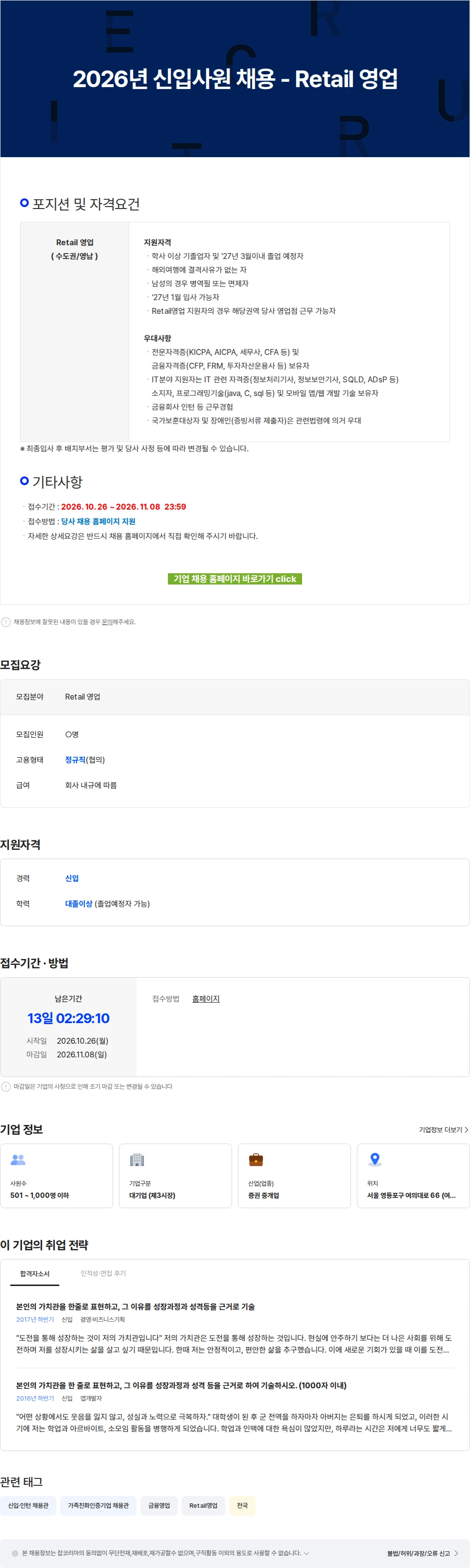Click the red date 2026.10.26 ~ 2026.11.08 23:59
Image resolution: width=470 pixels, height=1568 pixels.
tap(123, 507)
